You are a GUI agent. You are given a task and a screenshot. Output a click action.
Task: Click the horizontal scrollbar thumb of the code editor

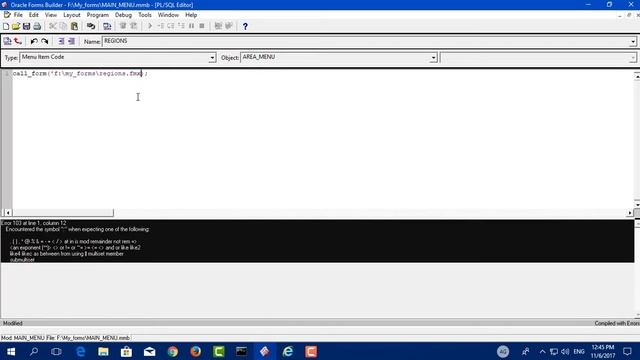[x=63, y=213]
